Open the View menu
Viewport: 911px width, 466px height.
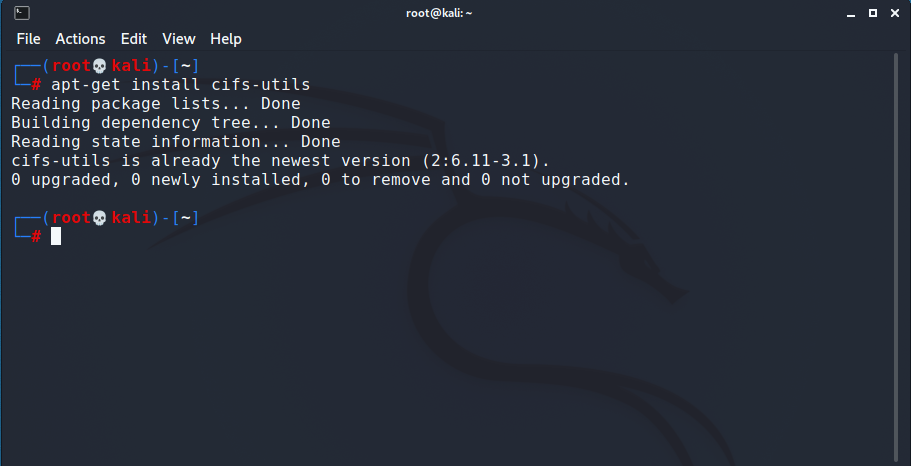pos(178,39)
